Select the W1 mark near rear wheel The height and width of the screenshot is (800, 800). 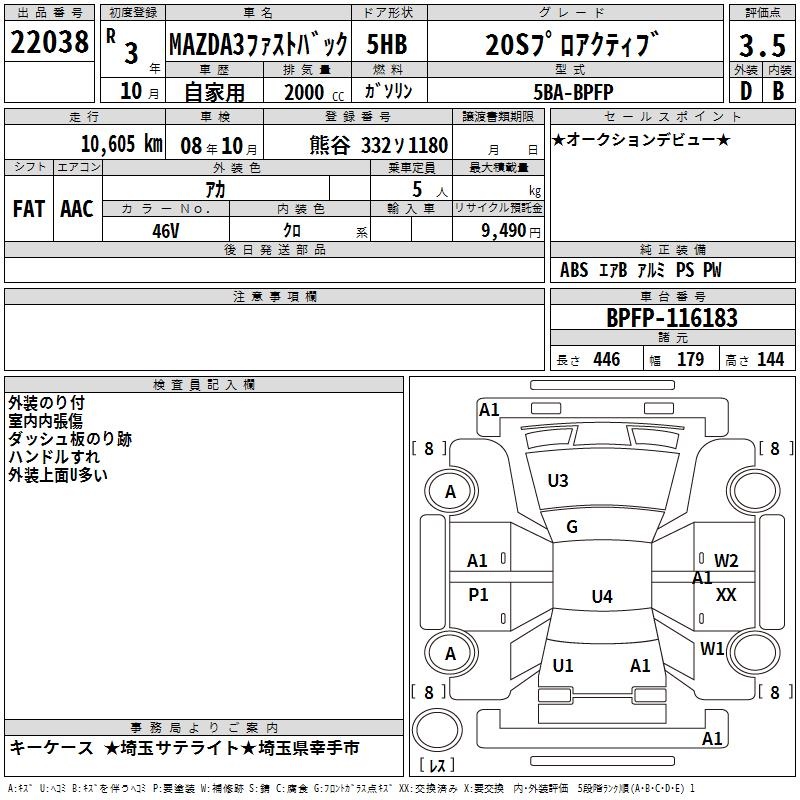[712, 649]
